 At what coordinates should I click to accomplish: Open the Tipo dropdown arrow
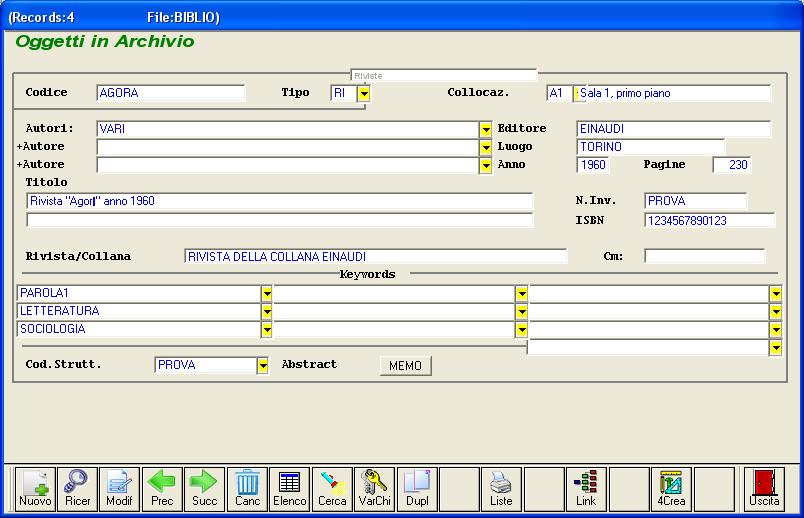point(364,93)
